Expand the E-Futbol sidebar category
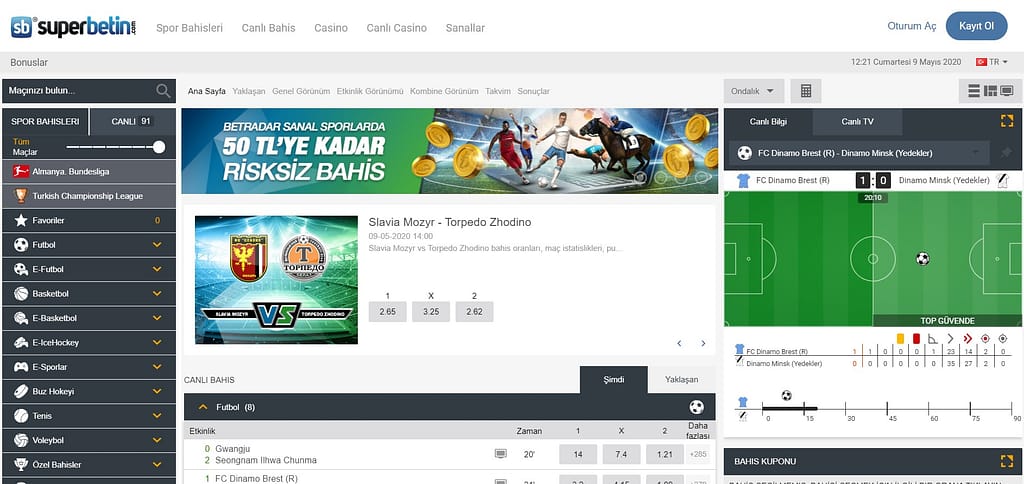Screen dimensions: 1024x484 pos(157,269)
